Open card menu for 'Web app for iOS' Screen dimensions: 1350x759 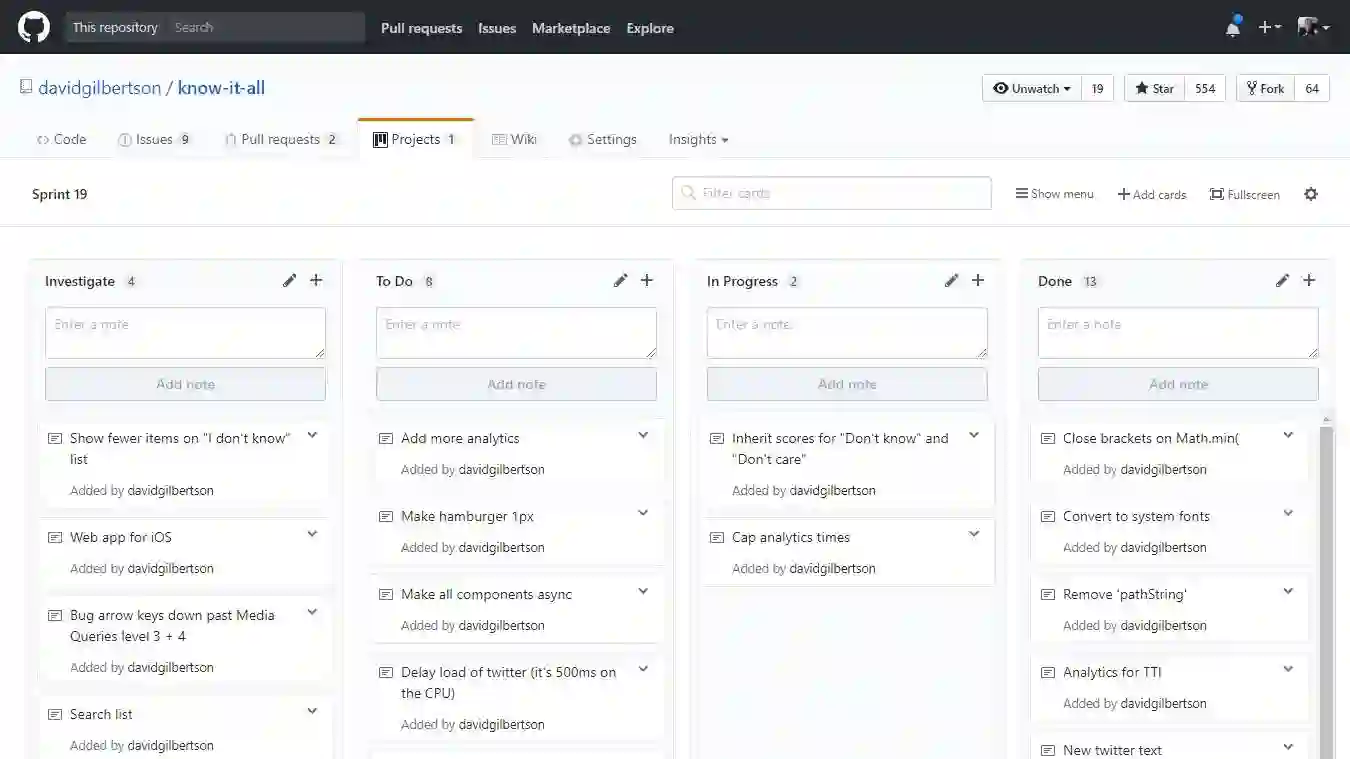pyautogui.click(x=312, y=534)
